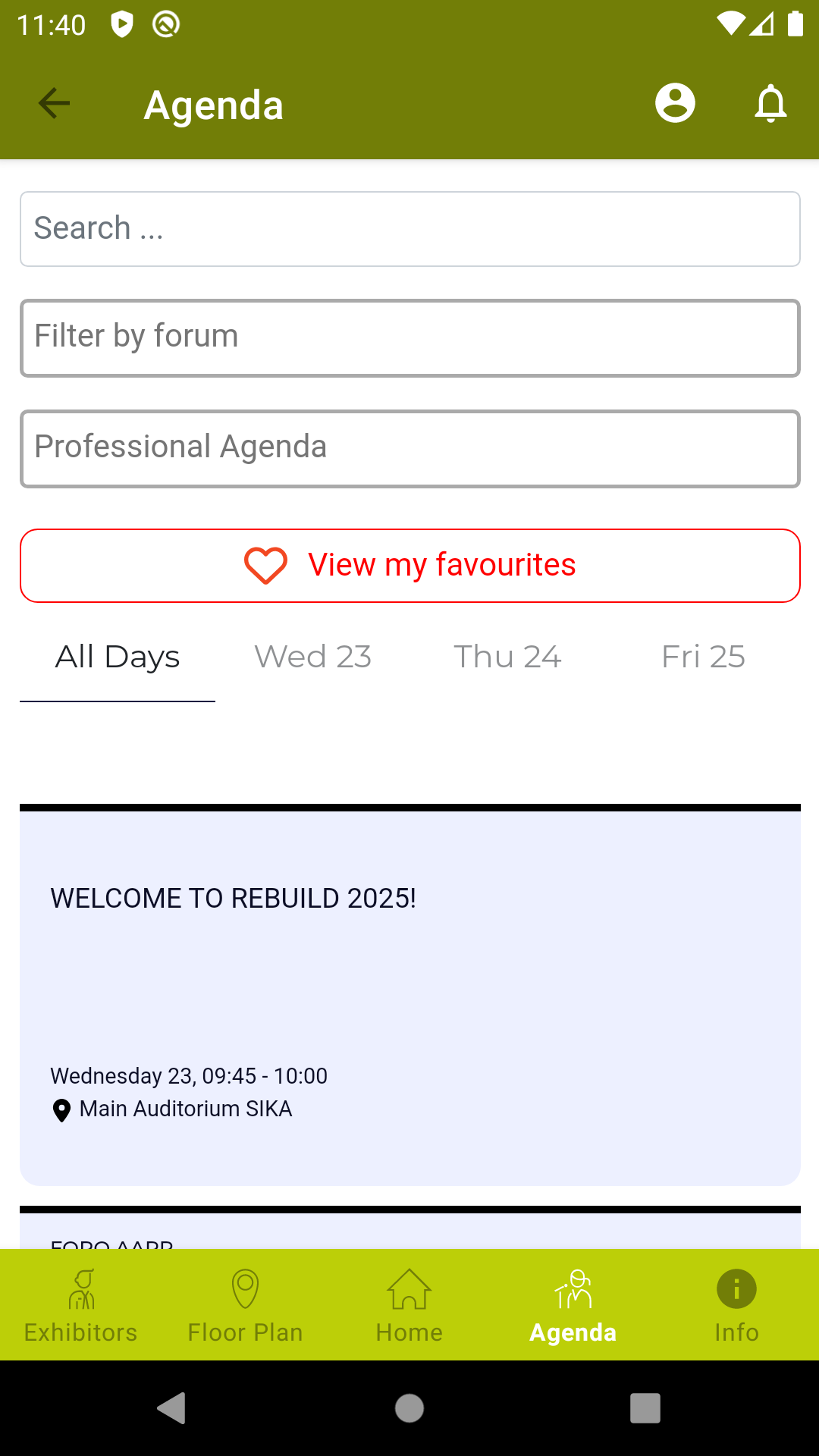Image resolution: width=819 pixels, height=1456 pixels.
Task: Open the Floor Plan map icon
Action: (x=245, y=1289)
